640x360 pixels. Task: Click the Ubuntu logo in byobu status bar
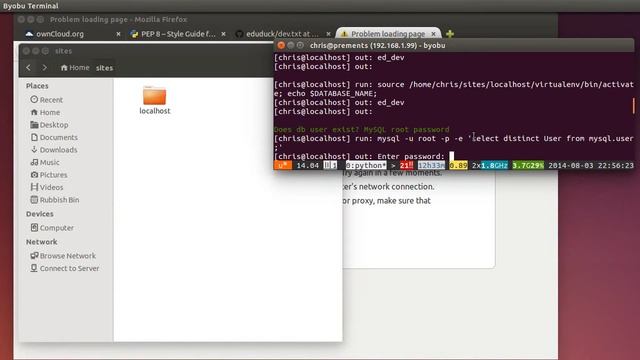click(282, 165)
